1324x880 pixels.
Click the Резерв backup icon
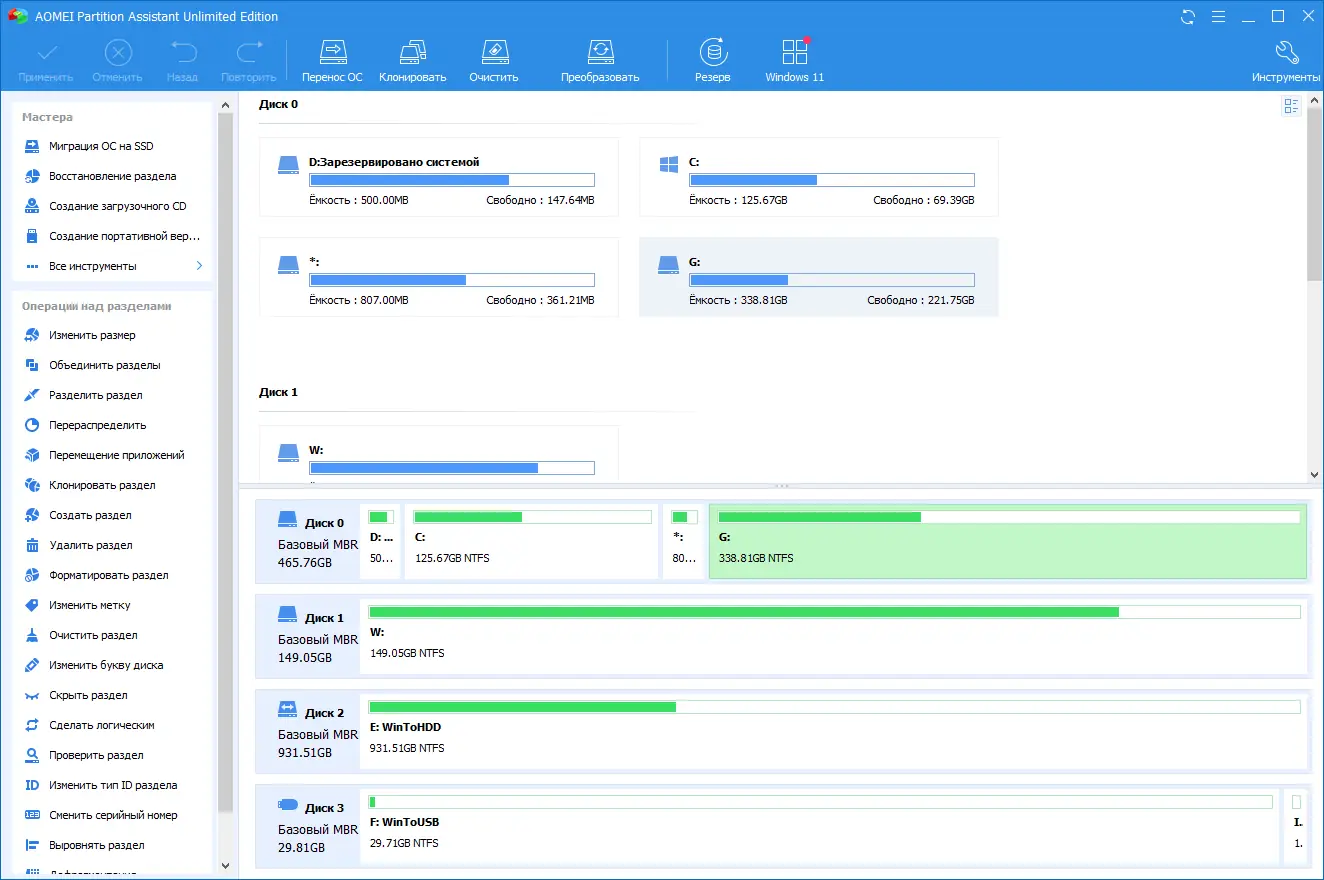coord(712,58)
